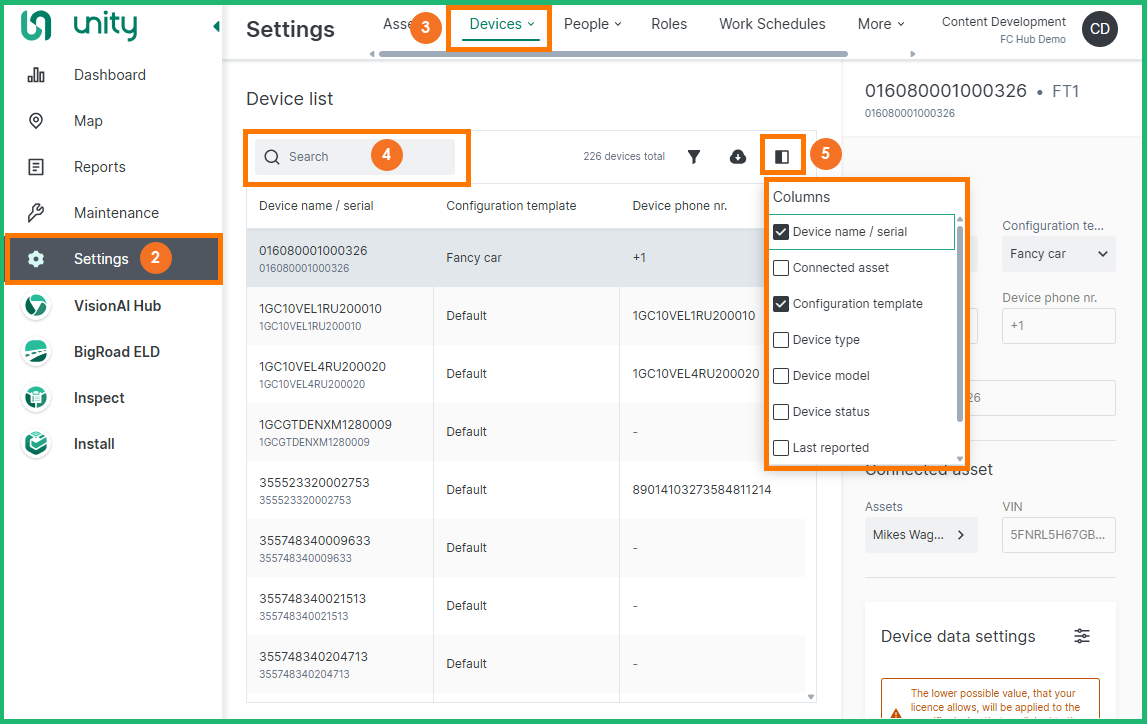Uncheck the Configuration template column
1147x724 pixels.
pyautogui.click(x=782, y=304)
